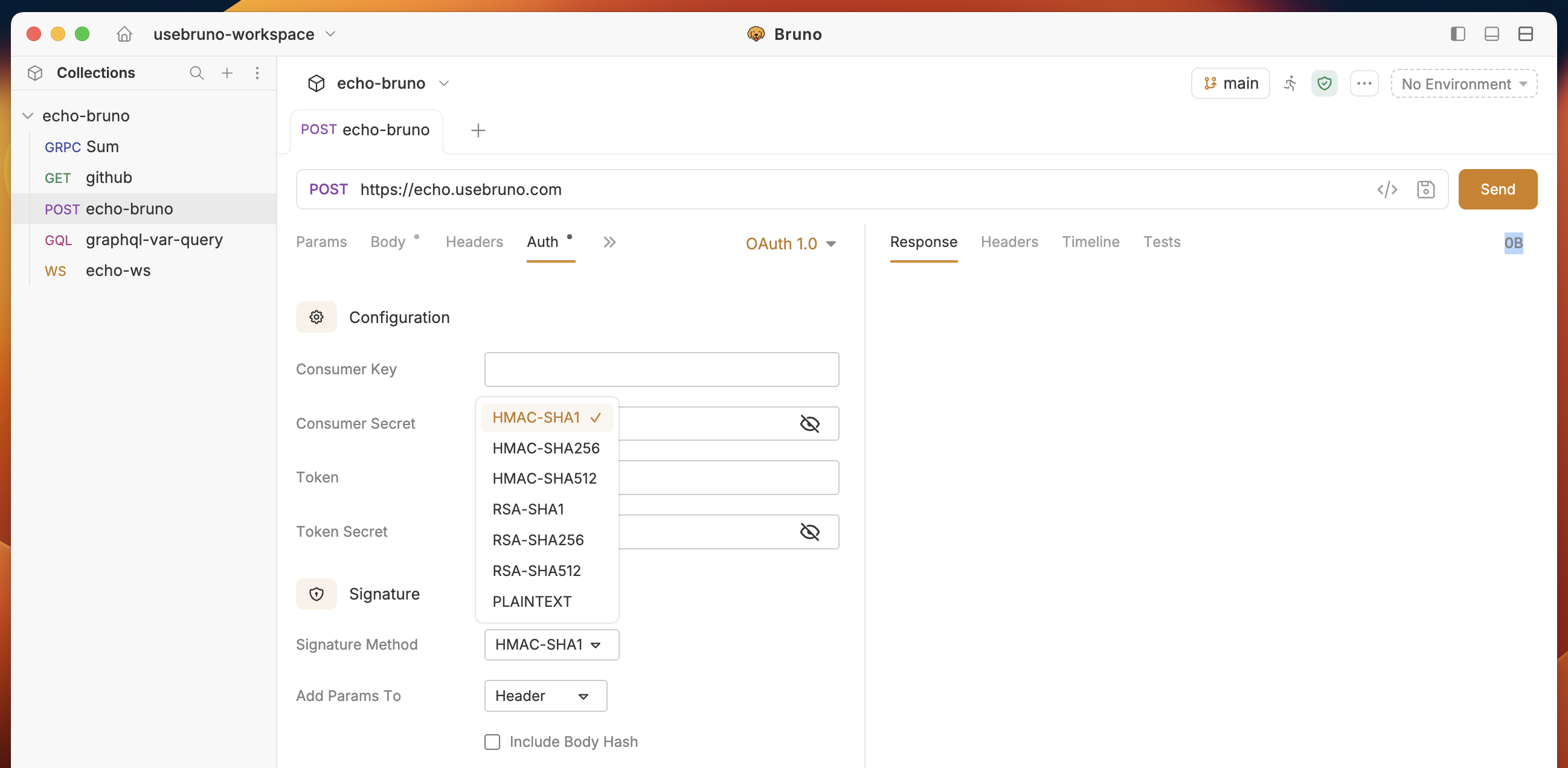
Task: Open the echo-bruno collection dropdown
Action: pyautogui.click(x=444, y=83)
